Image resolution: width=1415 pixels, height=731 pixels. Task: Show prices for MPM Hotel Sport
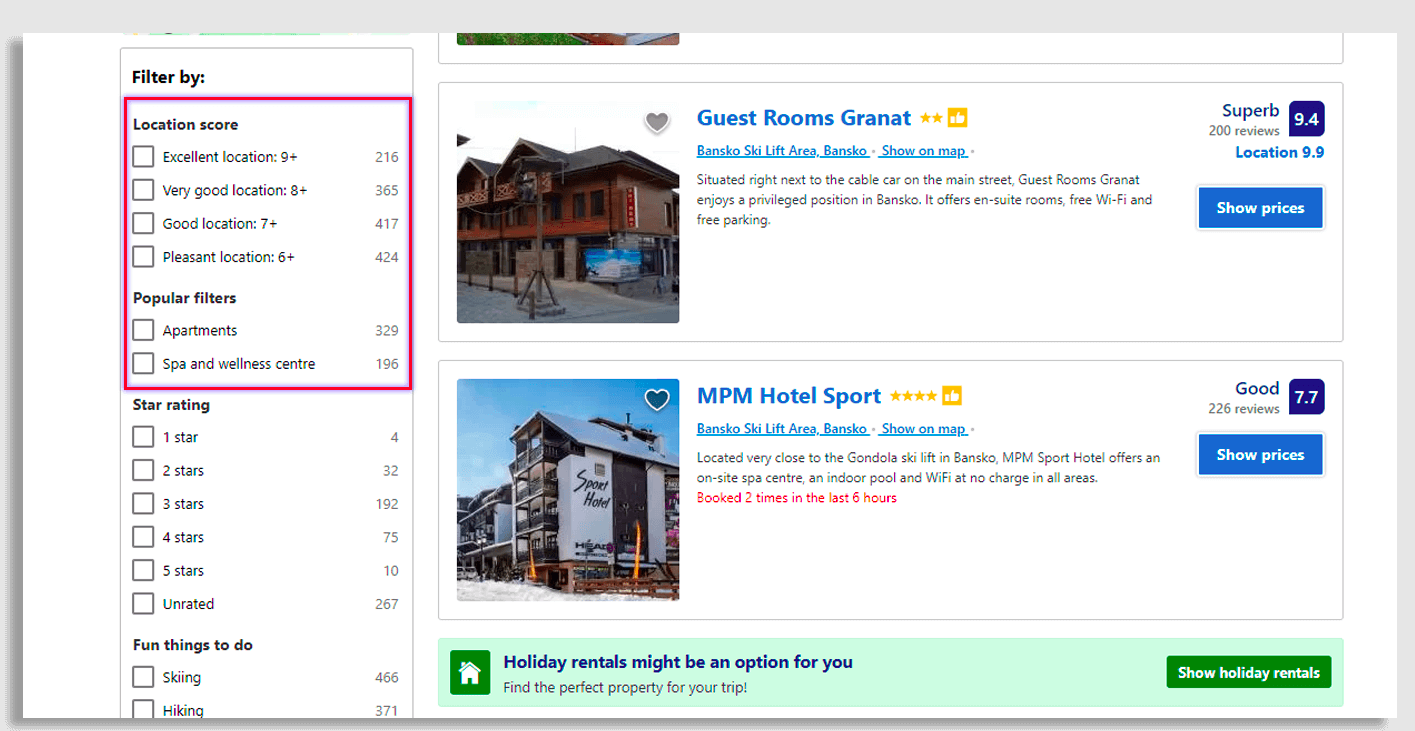[1260, 454]
